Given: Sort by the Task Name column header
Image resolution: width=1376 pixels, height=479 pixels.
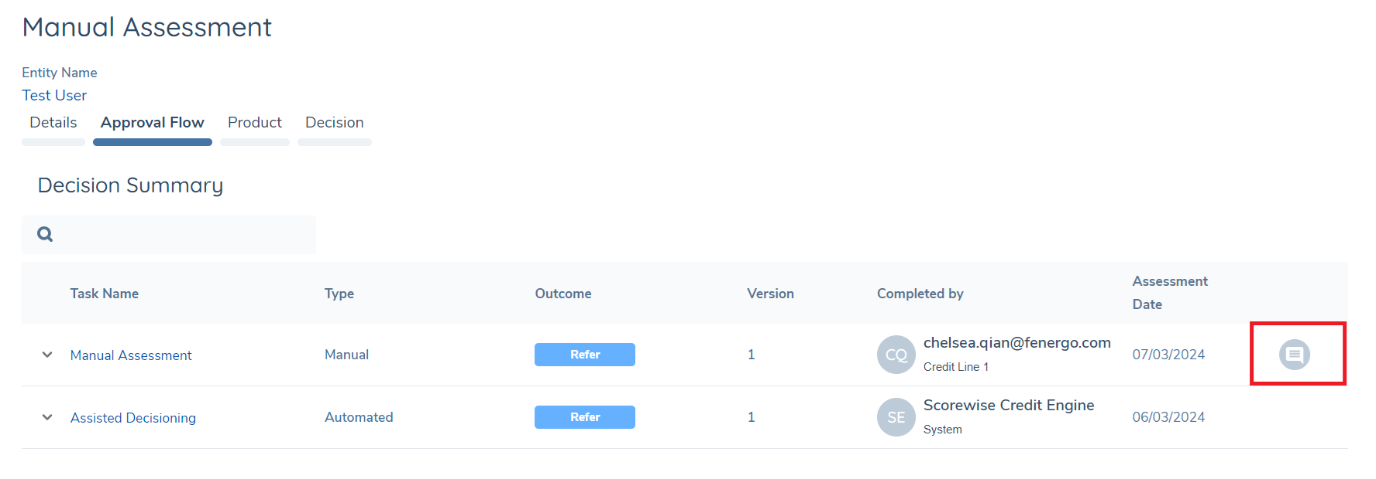Looking at the screenshot, I should pos(104,294).
